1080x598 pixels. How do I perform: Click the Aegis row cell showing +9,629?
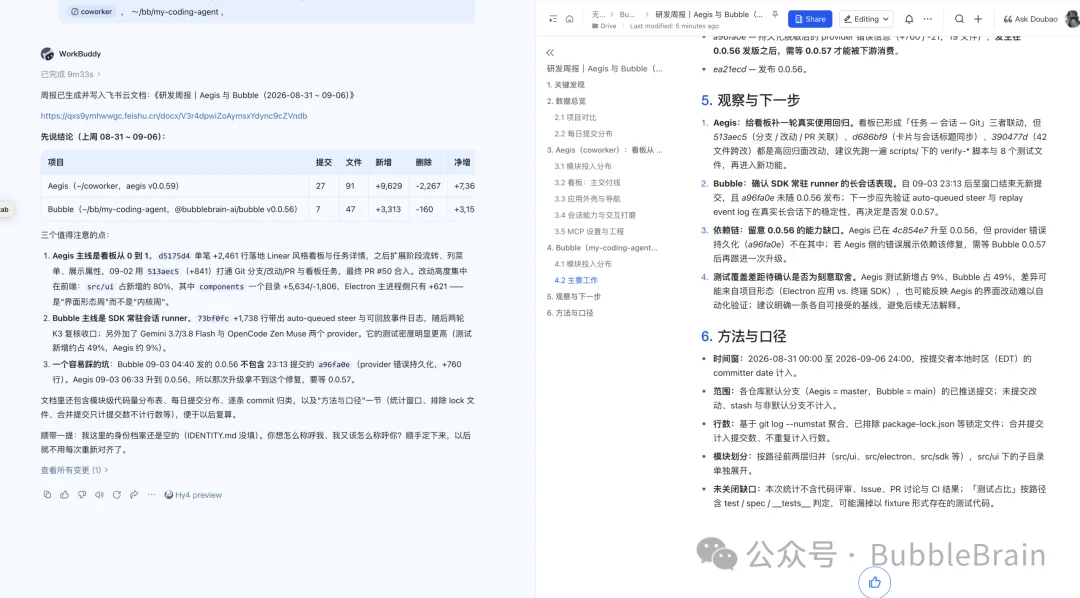pos(388,186)
